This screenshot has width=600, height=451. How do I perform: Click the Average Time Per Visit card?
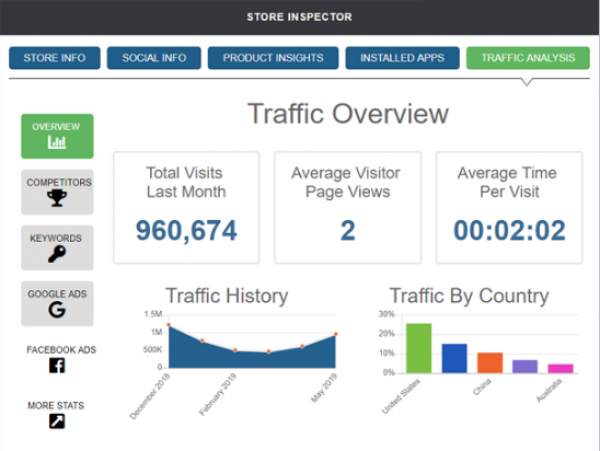pos(510,207)
